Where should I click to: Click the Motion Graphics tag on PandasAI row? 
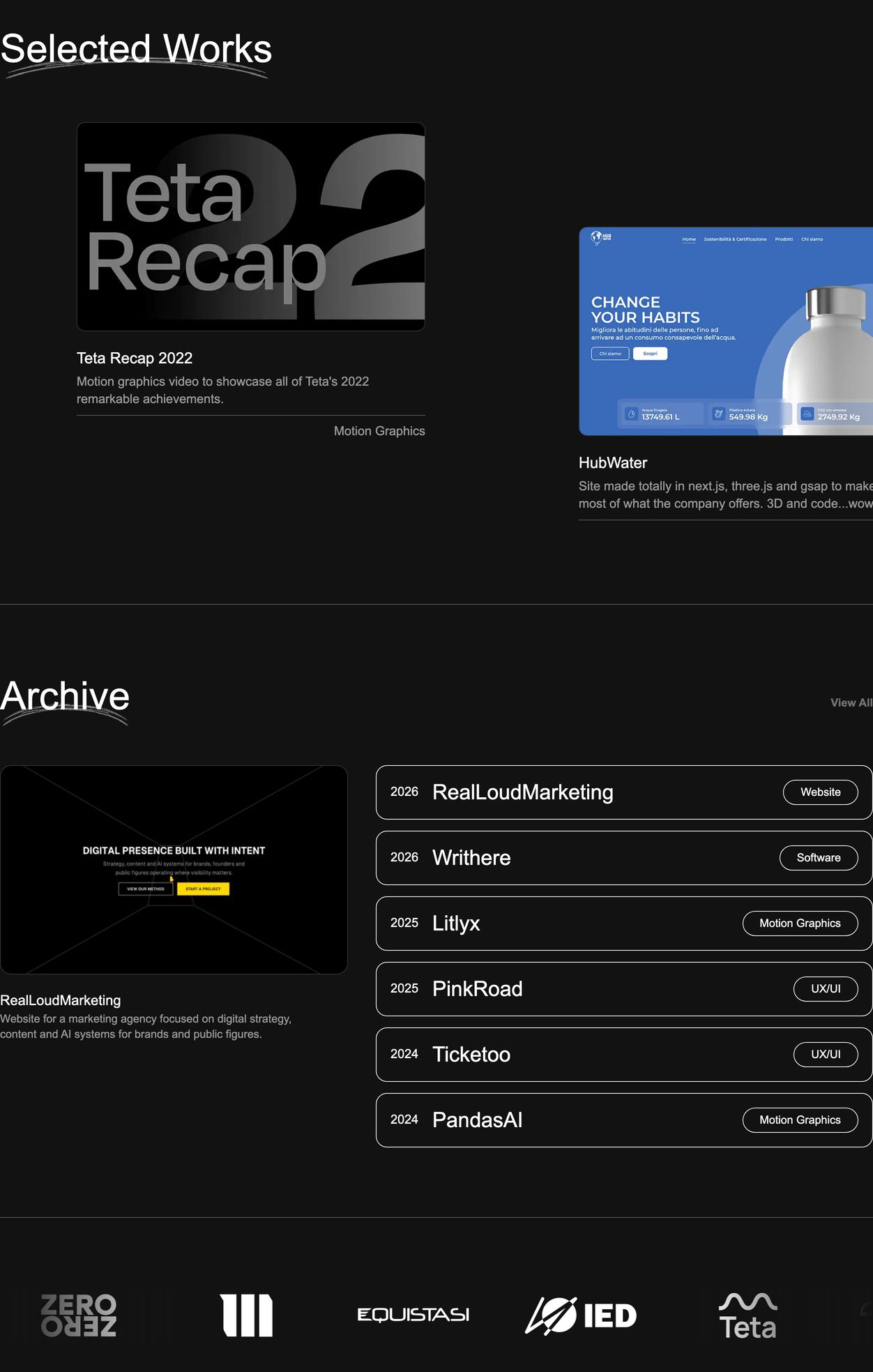(x=800, y=1120)
